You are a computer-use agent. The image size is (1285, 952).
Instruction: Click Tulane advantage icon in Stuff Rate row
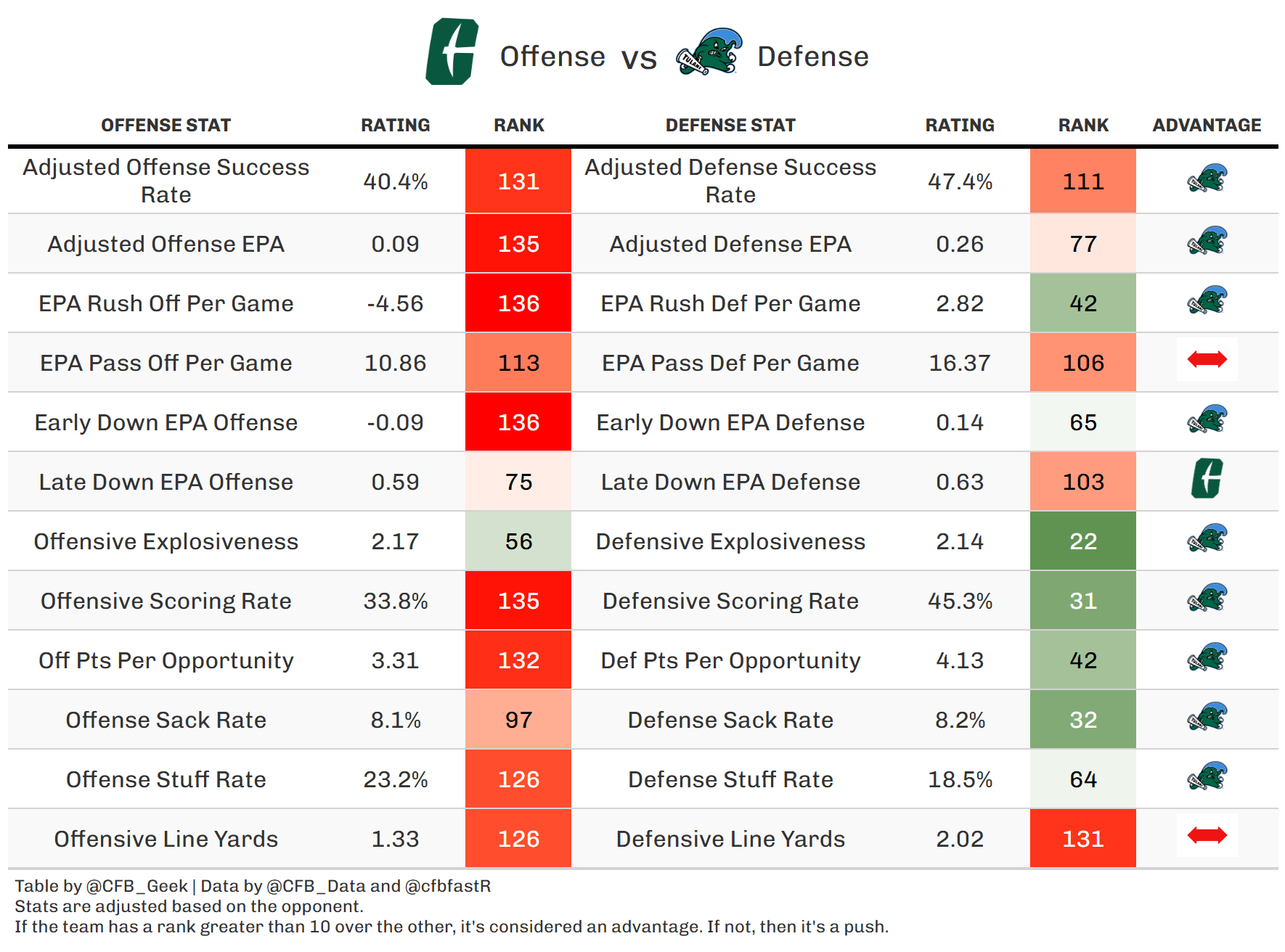[x=1207, y=776]
